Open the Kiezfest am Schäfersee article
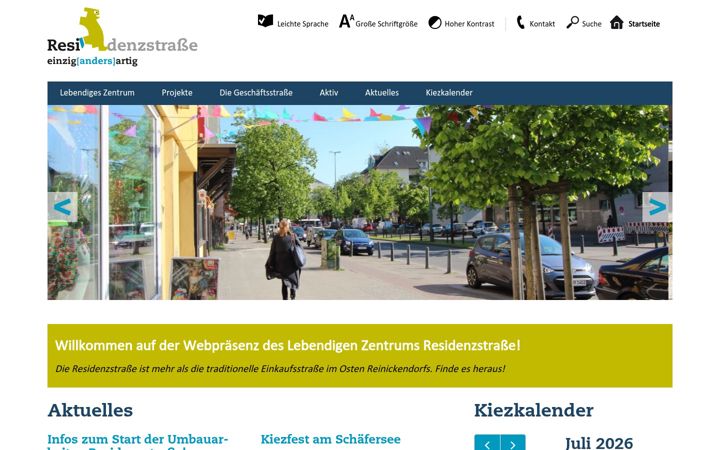Image resolution: width=720 pixels, height=450 pixels. pyautogui.click(x=331, y=439)
